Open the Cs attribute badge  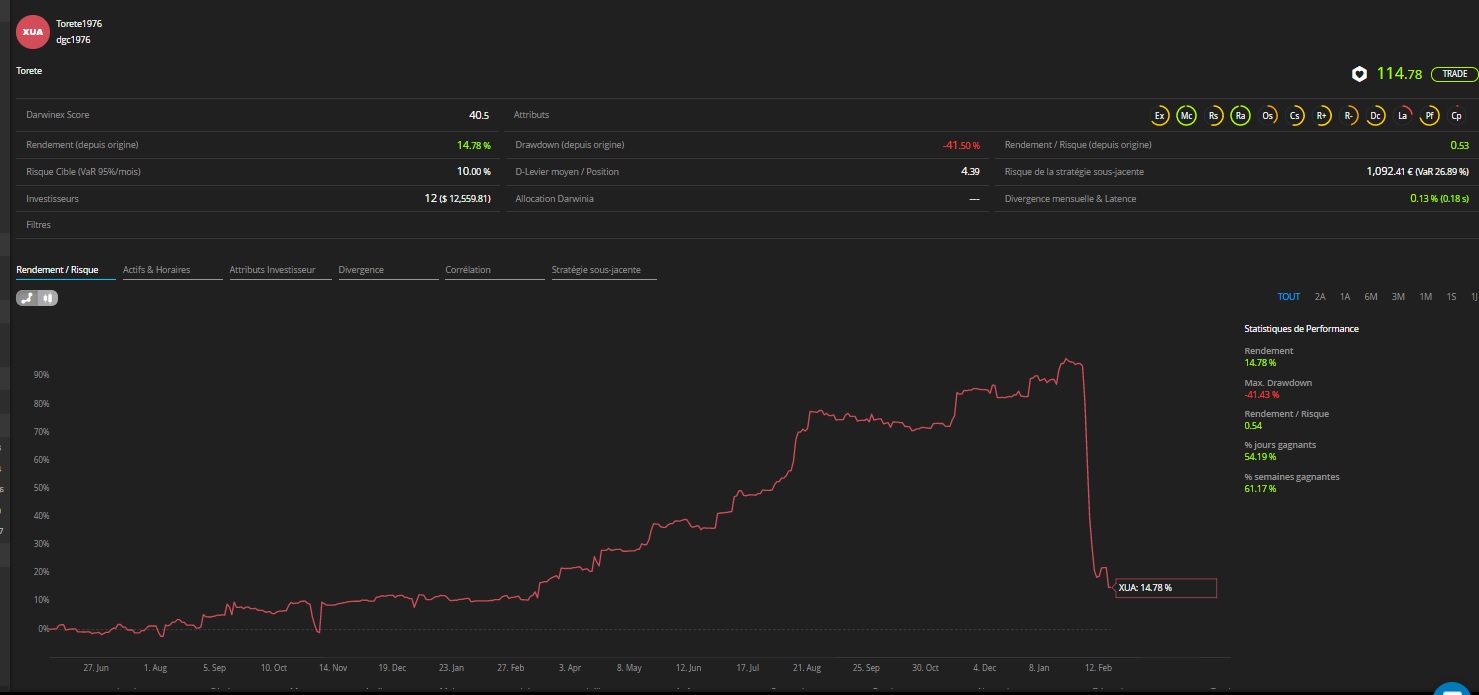point(1295,116)
